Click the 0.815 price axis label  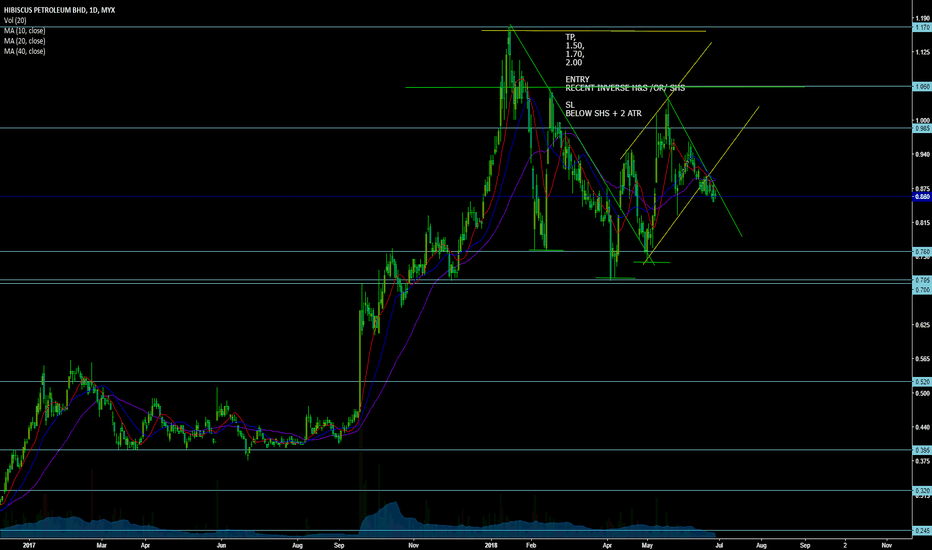922,223
